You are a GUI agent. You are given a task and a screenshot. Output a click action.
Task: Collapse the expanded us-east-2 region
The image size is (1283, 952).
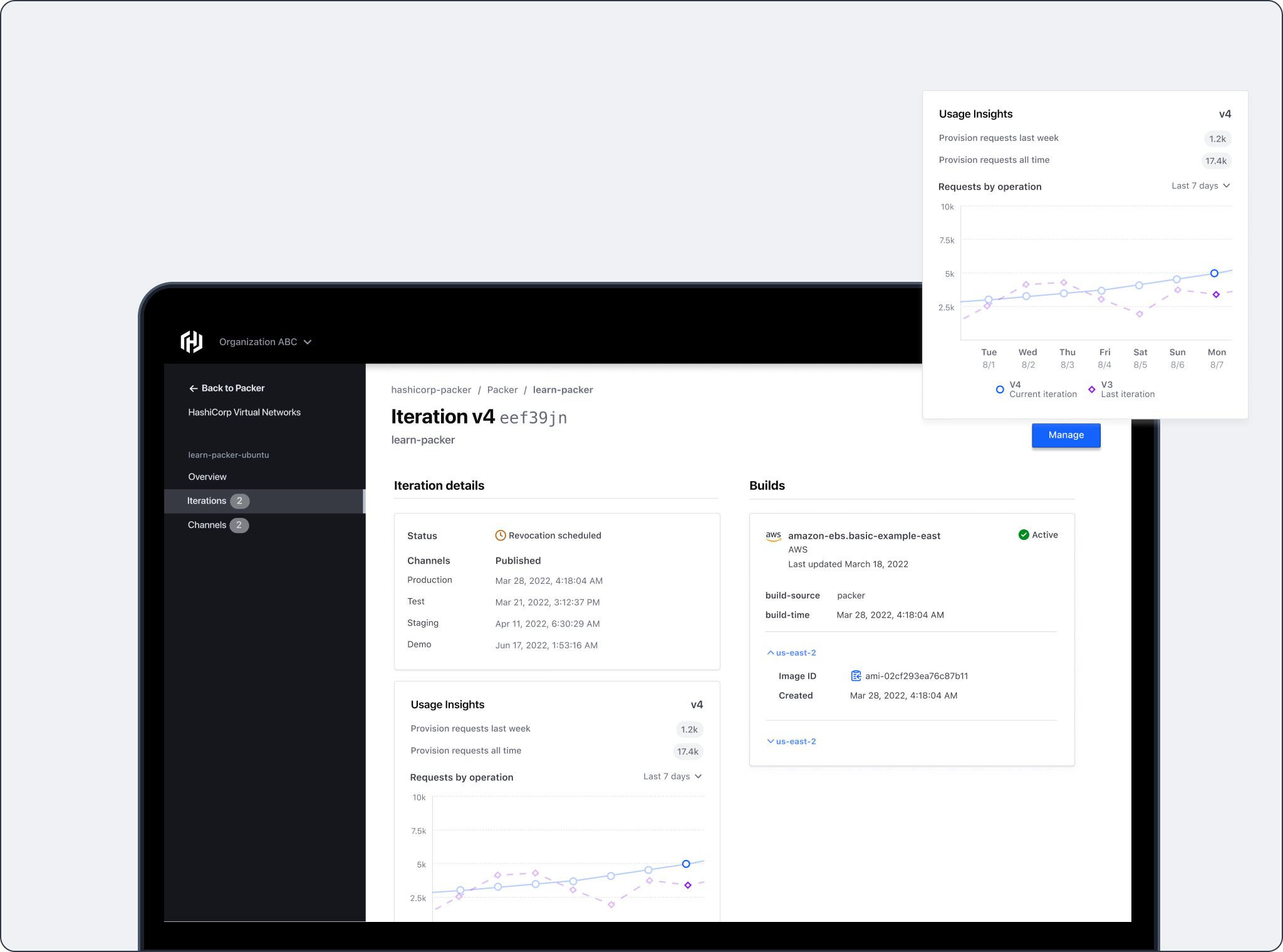tap(791, 653)
